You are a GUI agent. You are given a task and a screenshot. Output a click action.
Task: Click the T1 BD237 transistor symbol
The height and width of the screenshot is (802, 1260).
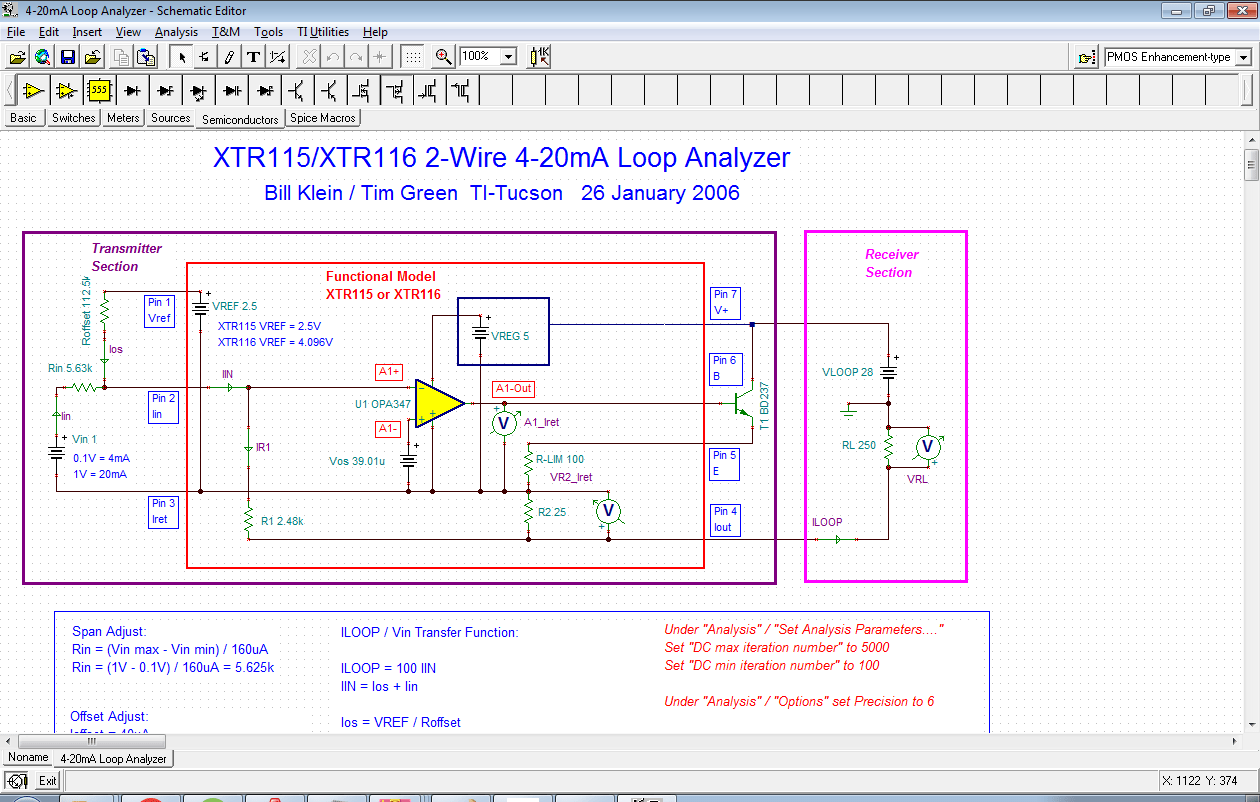pyautogui.click(x=745, y=404)
